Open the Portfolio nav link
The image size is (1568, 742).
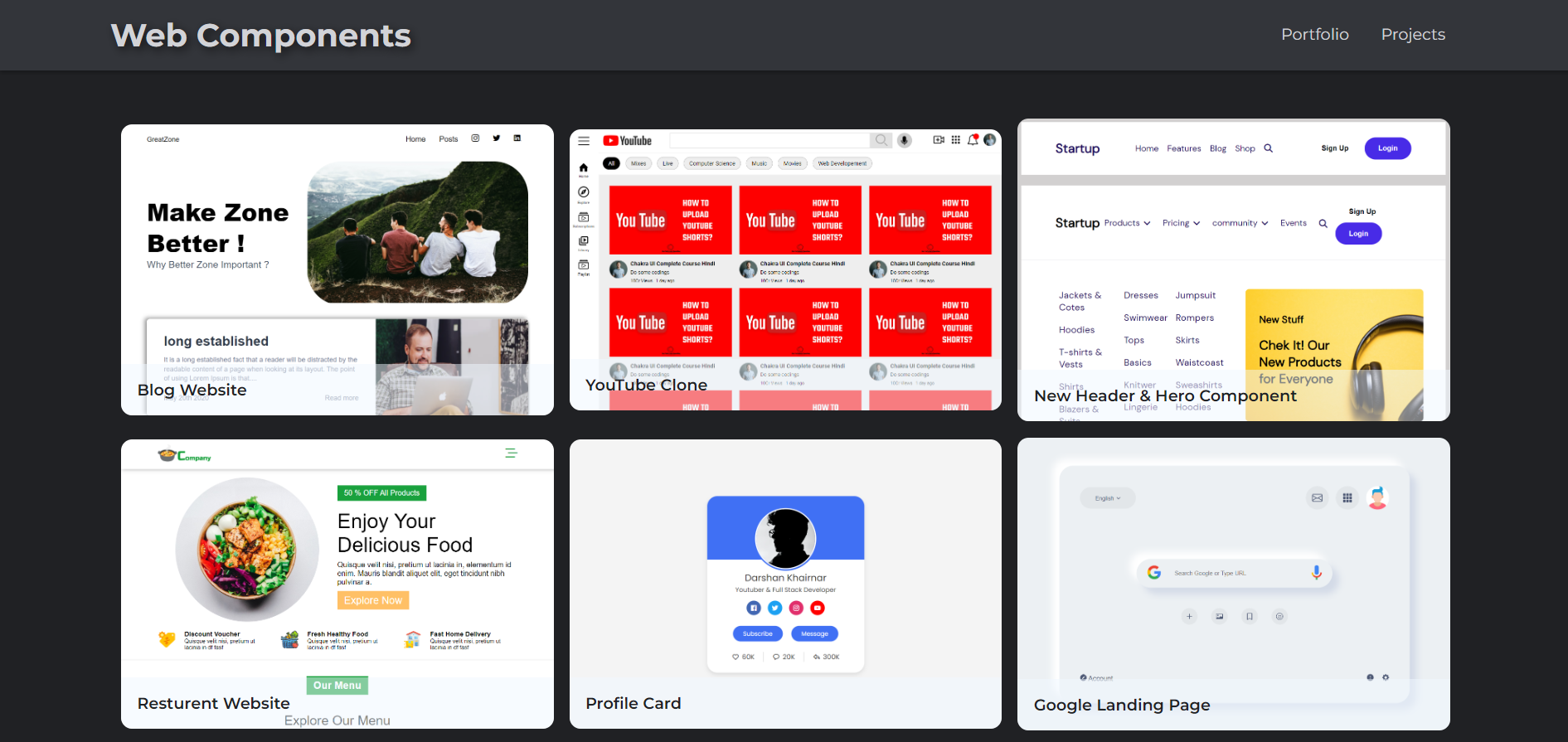tap(1314, 34)
